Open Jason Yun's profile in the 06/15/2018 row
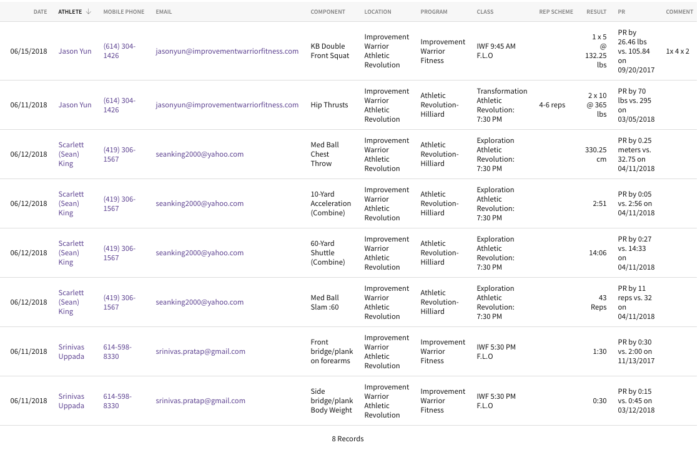 pos(75,51)
